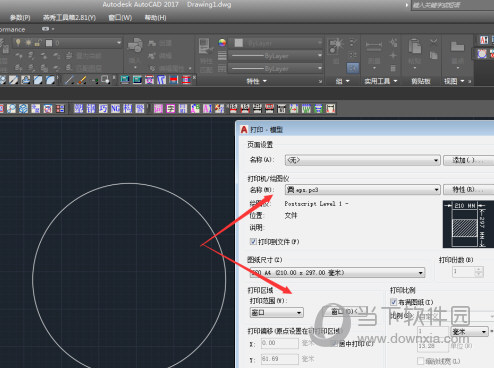Click the layer lock padlock icon
This screenshot has height=368, width=494.
click(38, 43)
